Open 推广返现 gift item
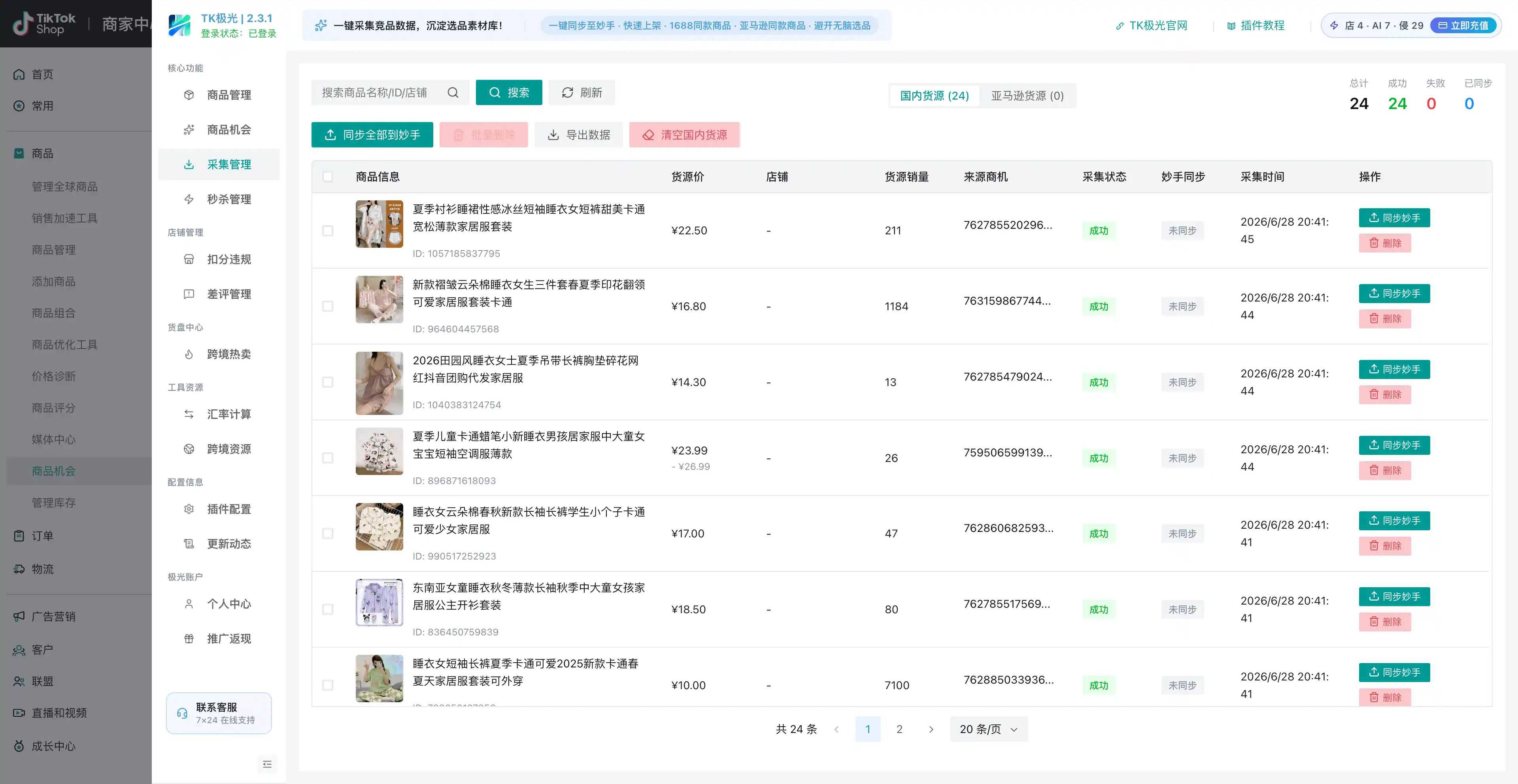The width and height of the screenshot is (1518, 784). [218, 639]
